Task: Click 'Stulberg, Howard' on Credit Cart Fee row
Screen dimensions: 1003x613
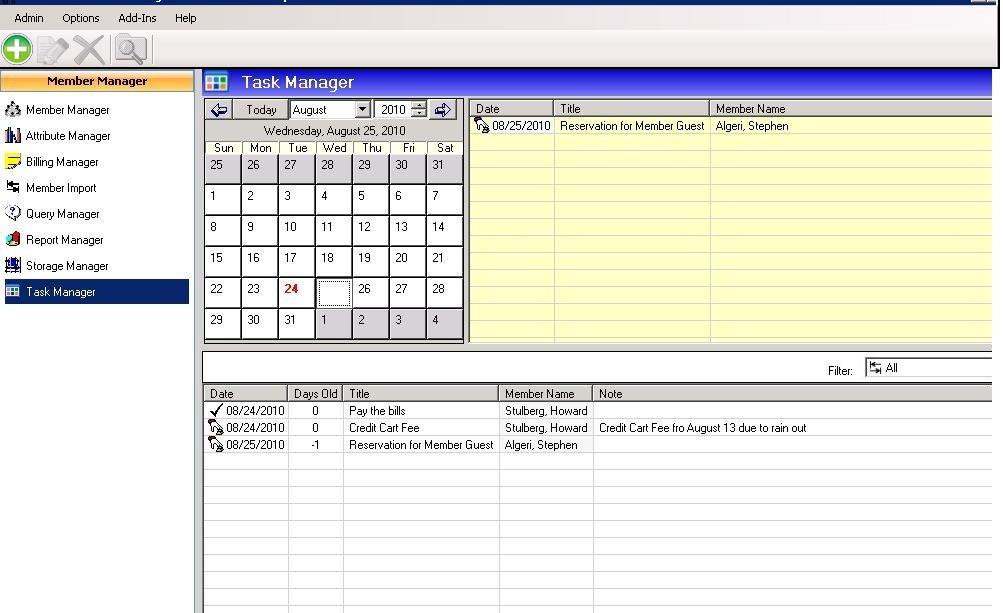Action: [546, 427]
